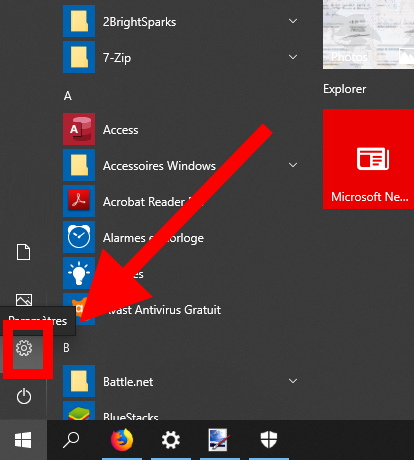Select the Accessoires Windows label
This screenshot has height=460, width=414.
(x=159, y=166)
